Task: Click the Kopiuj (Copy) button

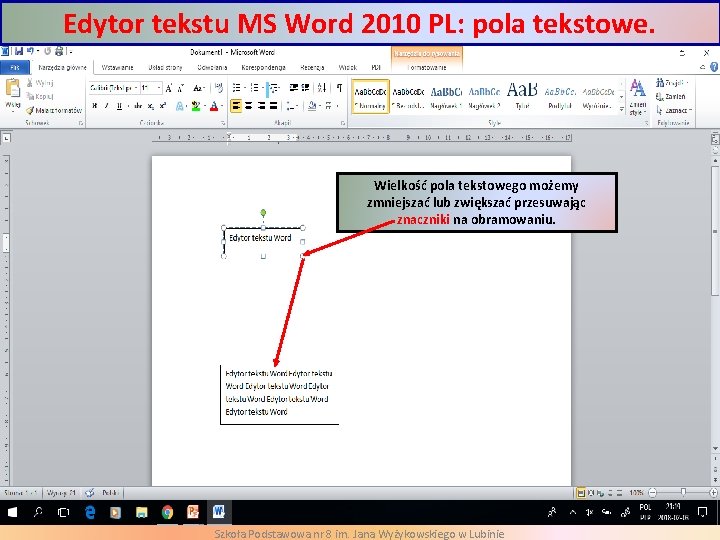Action: (40, 96)
